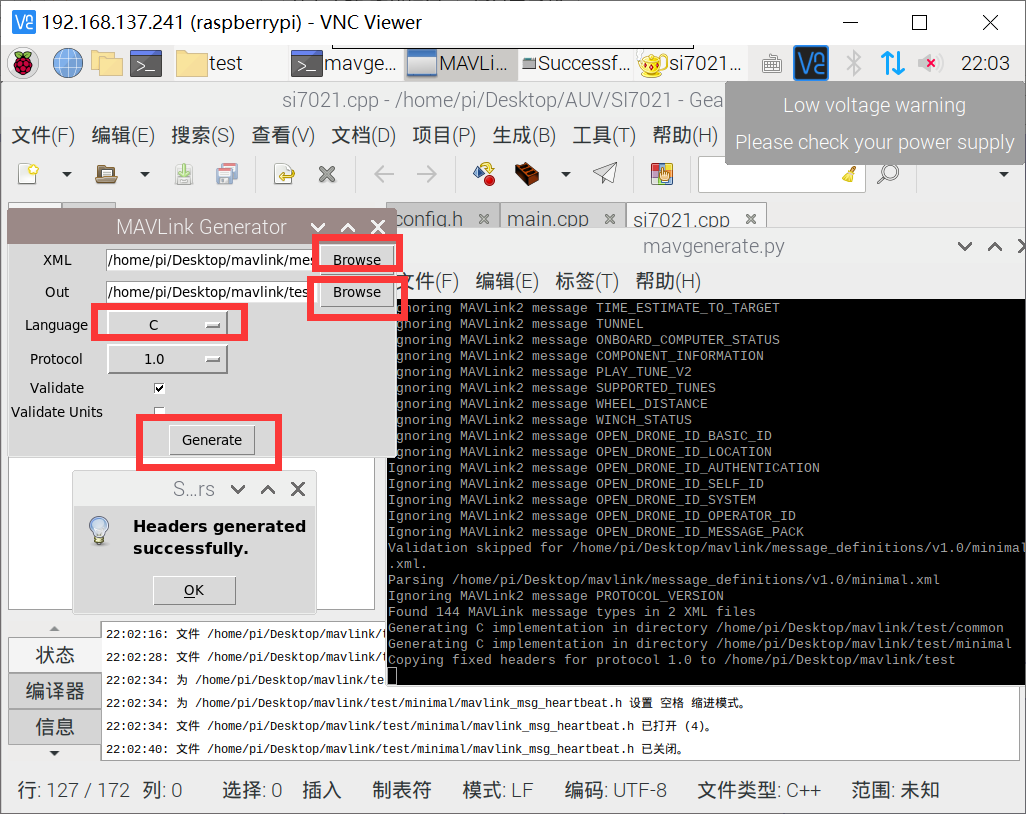
Task: Uncheck the Validate checkbox
Action: (159, 388)
